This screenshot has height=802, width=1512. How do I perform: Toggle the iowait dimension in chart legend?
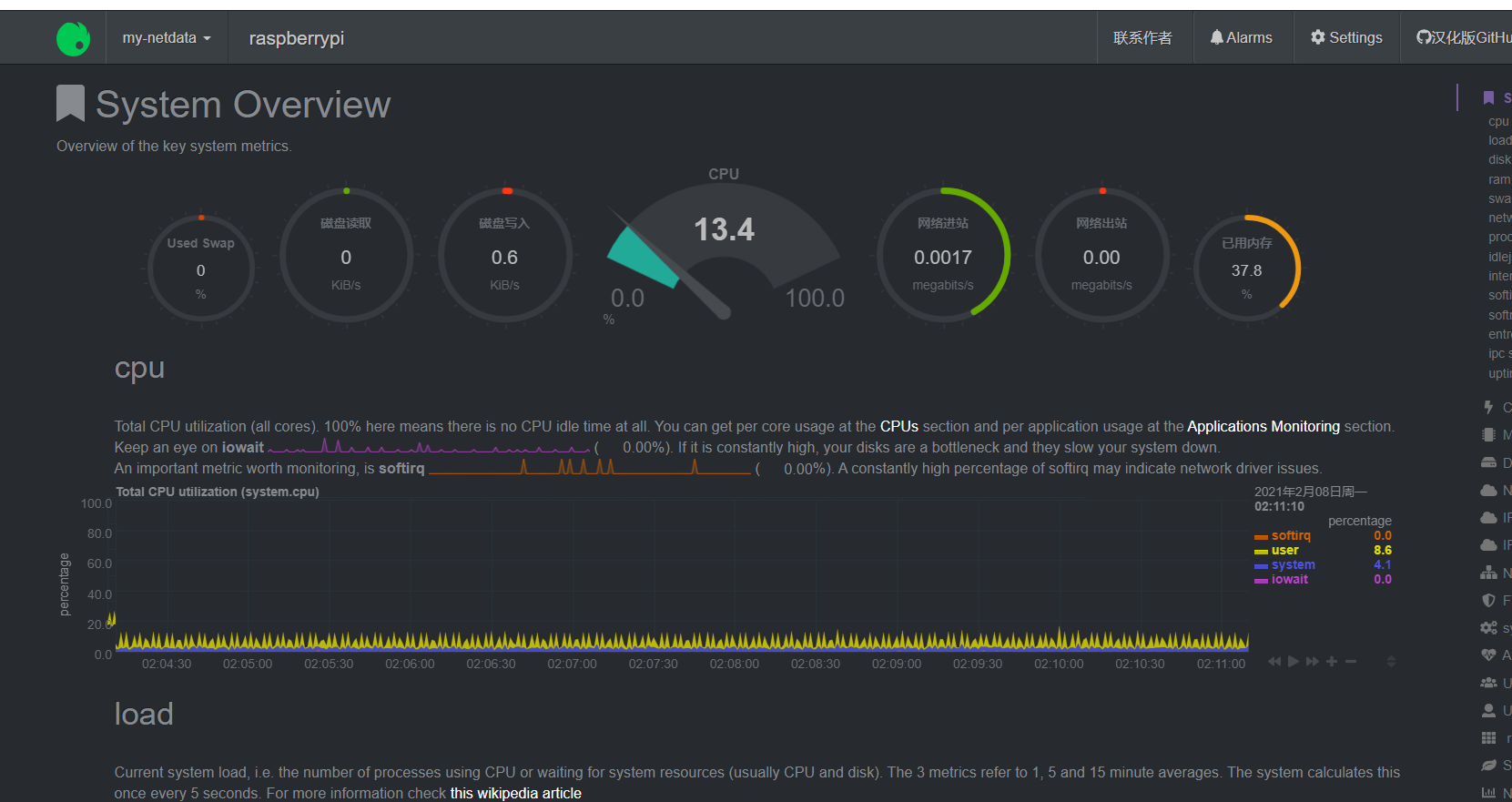coord(1289,579)
